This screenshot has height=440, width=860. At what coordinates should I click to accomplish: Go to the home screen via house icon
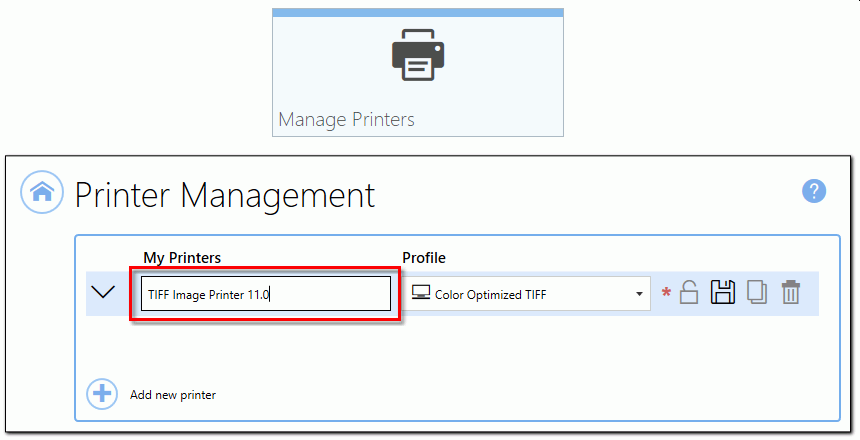42,192
